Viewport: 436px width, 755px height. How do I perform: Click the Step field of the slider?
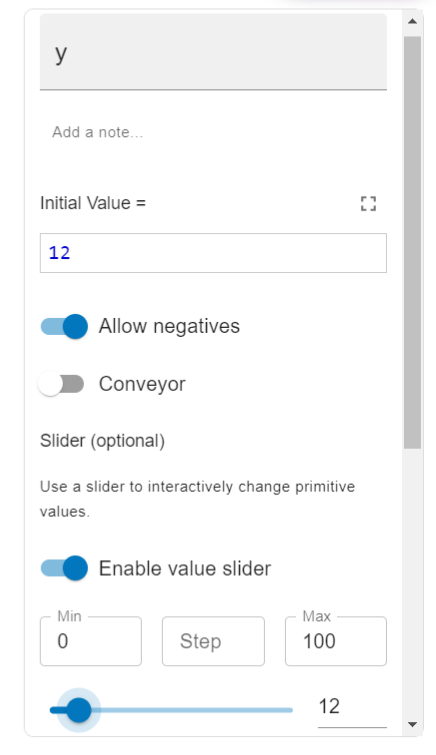pos(213,641)
